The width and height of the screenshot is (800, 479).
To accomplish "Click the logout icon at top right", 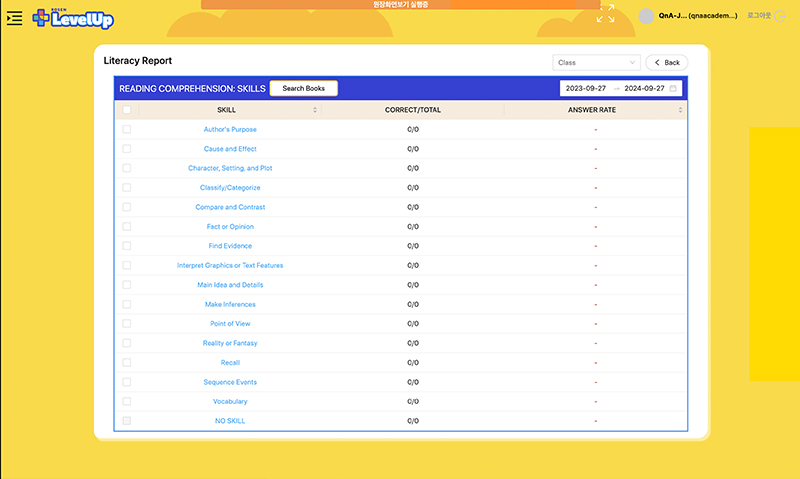I will (x=781, y=16).
